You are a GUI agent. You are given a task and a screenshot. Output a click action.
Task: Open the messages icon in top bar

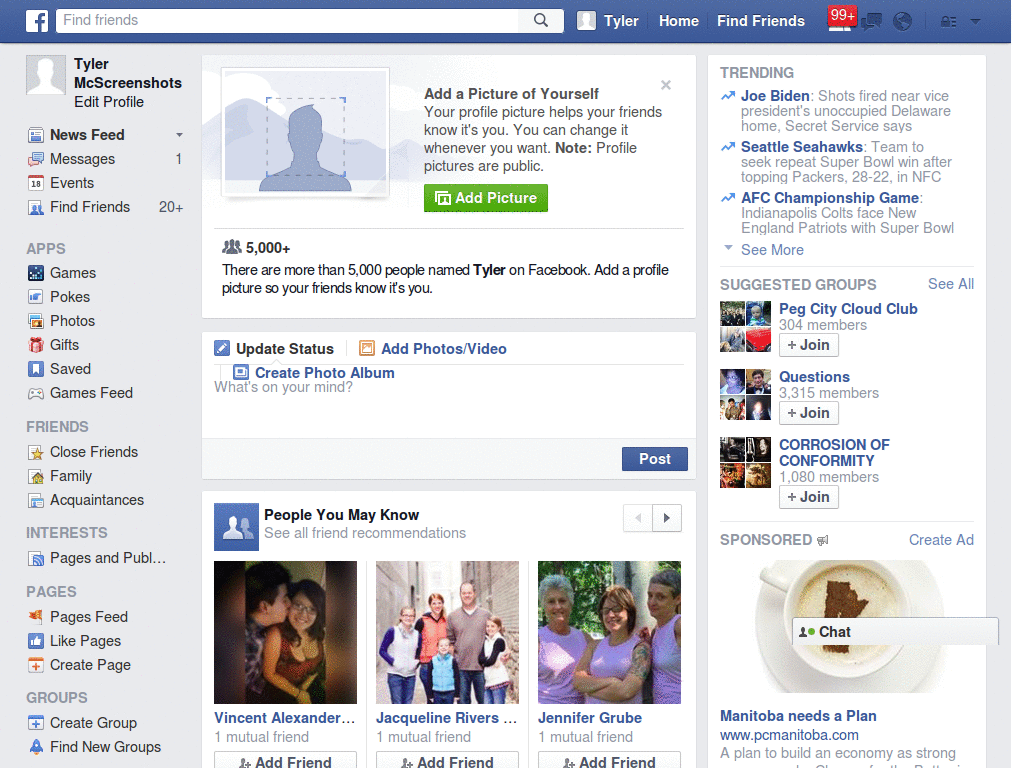872,22
